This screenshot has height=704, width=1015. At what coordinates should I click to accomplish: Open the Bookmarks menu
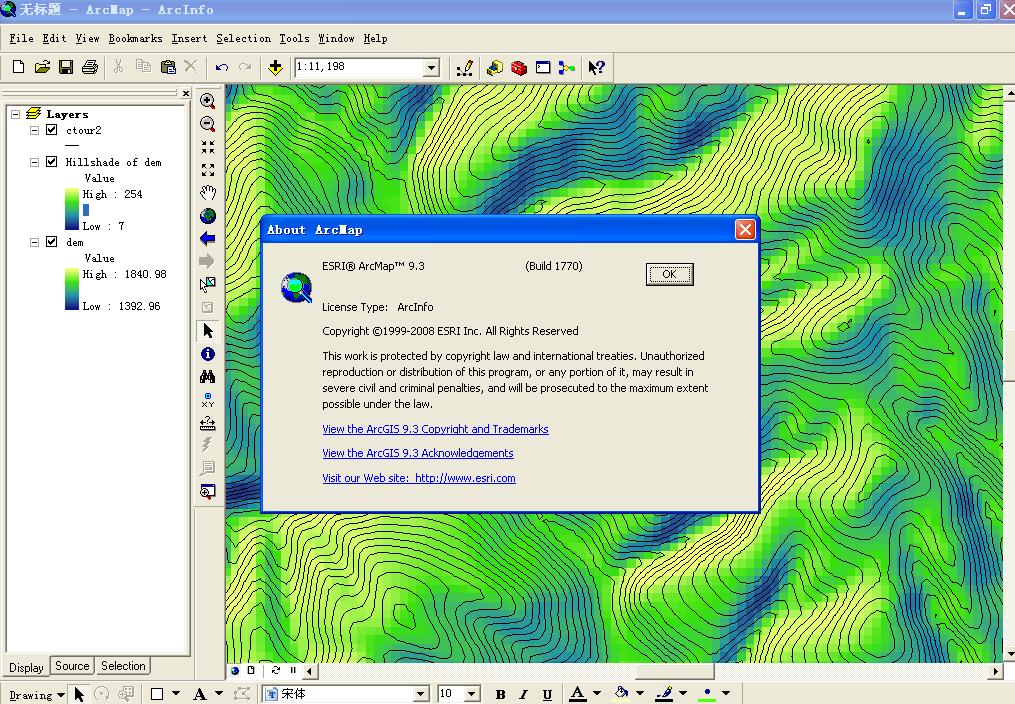135,38
